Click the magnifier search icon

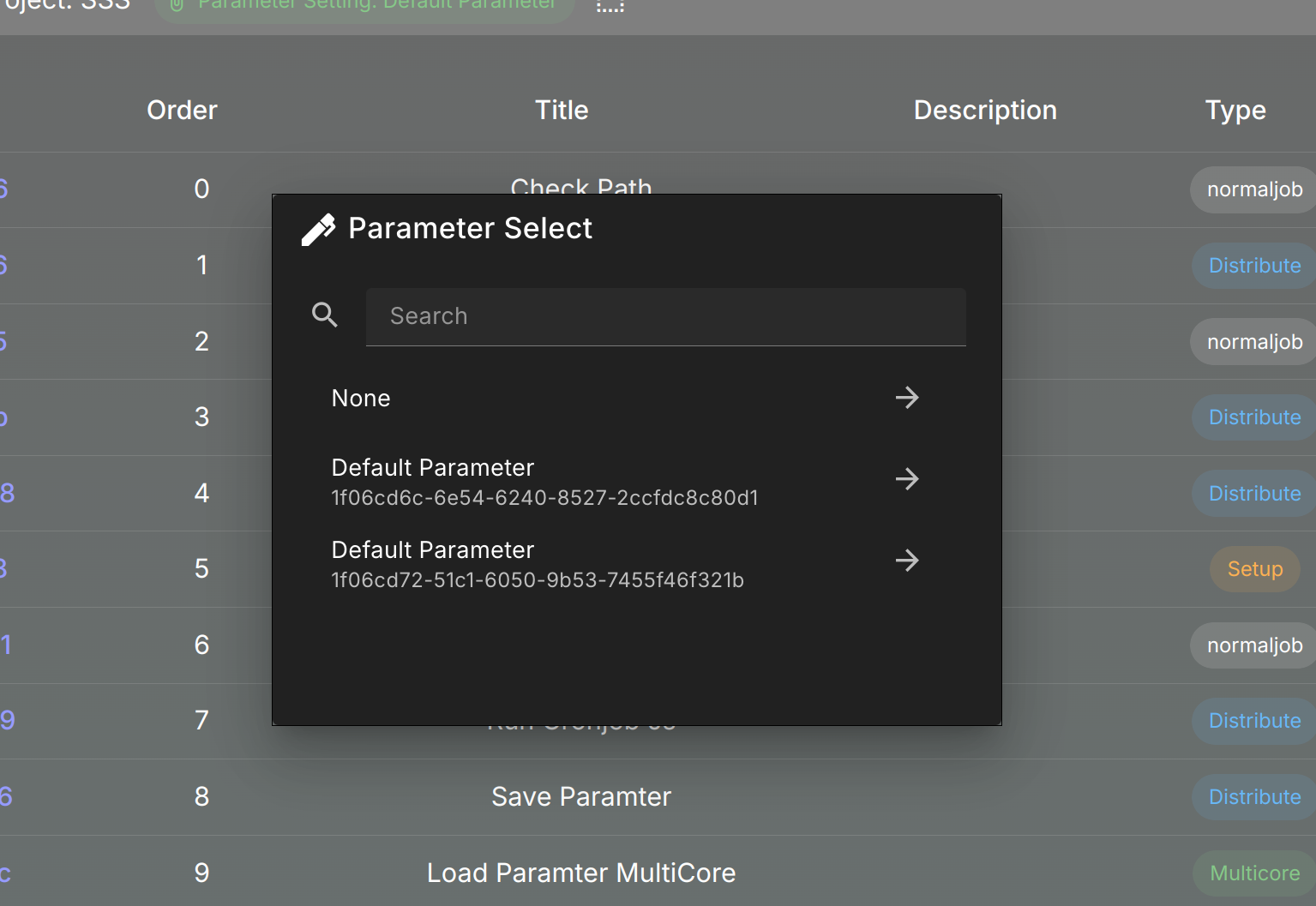[324, 315]
